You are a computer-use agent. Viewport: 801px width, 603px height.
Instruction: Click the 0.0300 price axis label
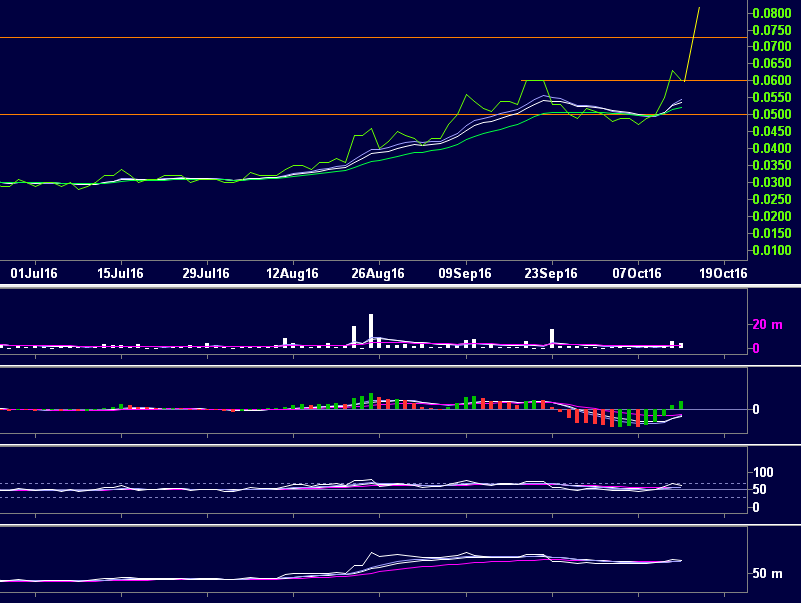click(x=772, y=182)
